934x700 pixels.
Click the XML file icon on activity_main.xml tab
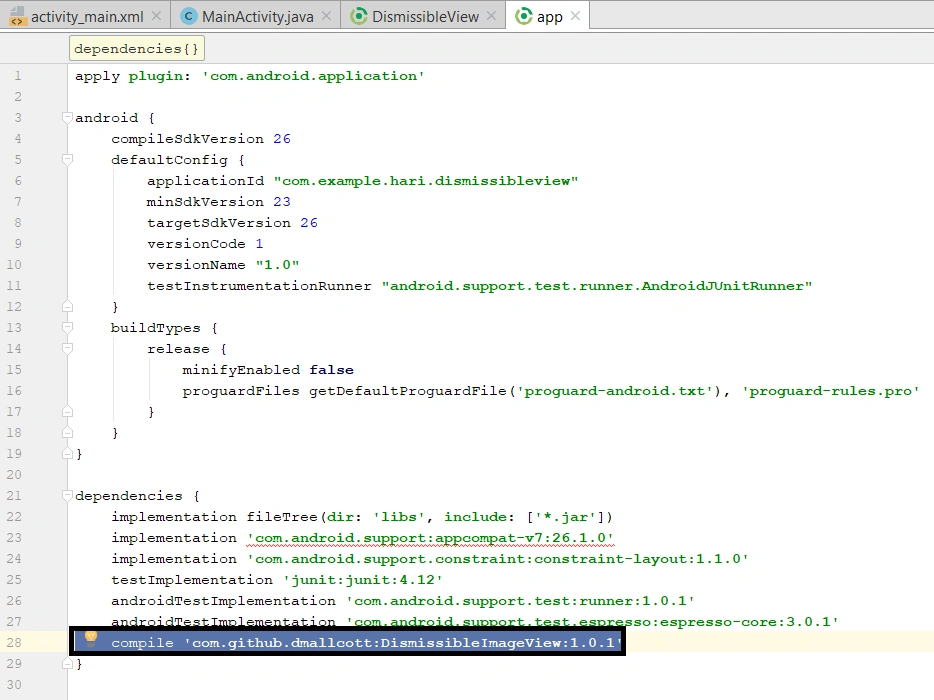17,16
